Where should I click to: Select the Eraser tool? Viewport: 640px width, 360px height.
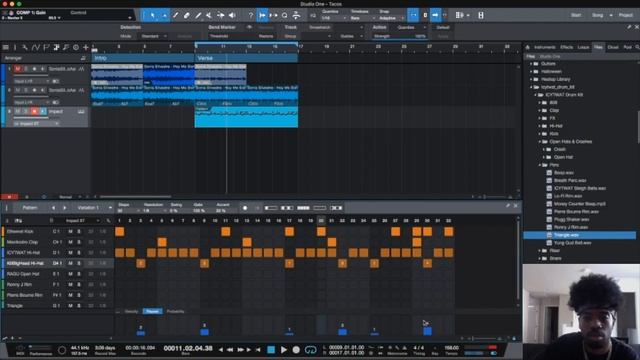(187, 16)
